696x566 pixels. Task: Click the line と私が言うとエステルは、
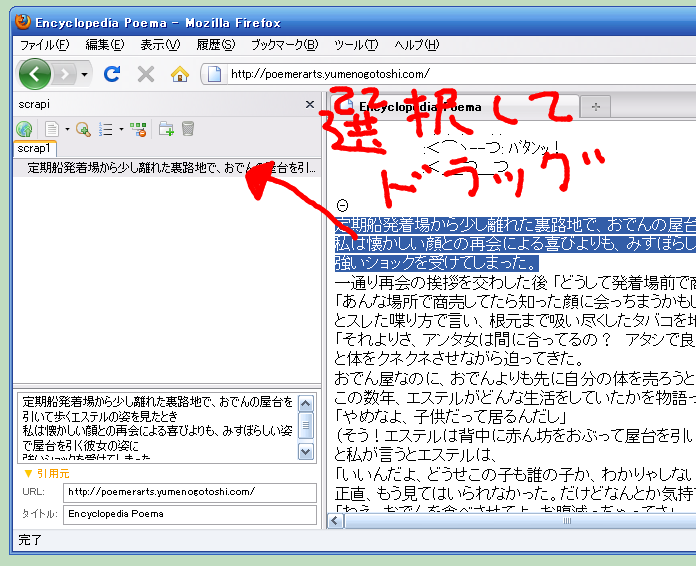(x=415, y=455)
